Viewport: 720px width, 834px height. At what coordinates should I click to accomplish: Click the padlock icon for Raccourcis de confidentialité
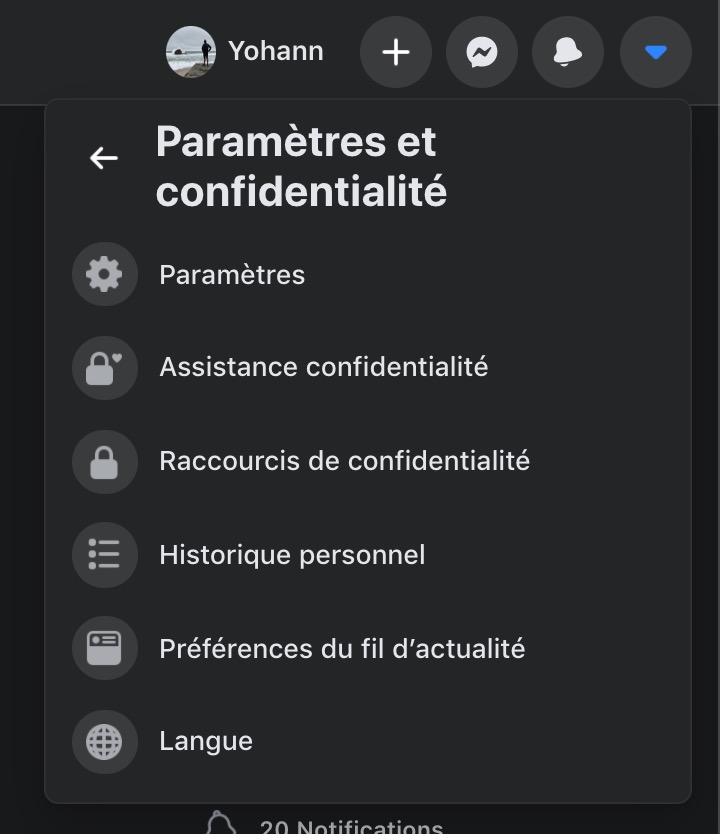pos(104,461)
